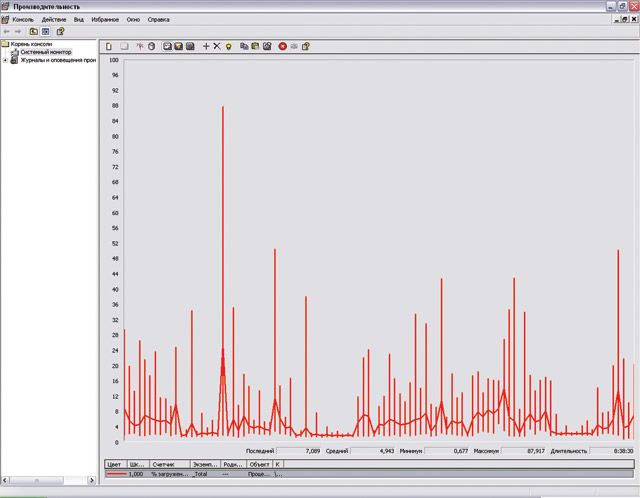
Task: Click the Шк... column header
Action: coord(137,465)
